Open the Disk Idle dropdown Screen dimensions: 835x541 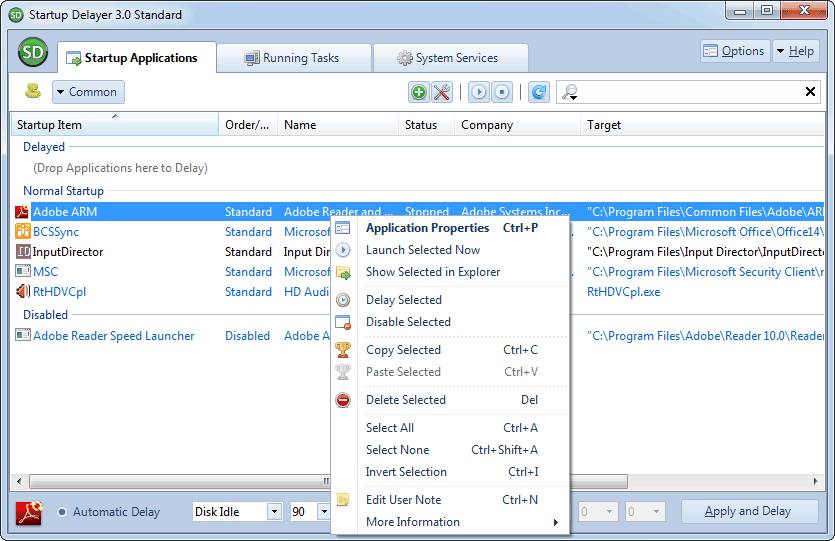pyautogui.click(x=274, y=512)
